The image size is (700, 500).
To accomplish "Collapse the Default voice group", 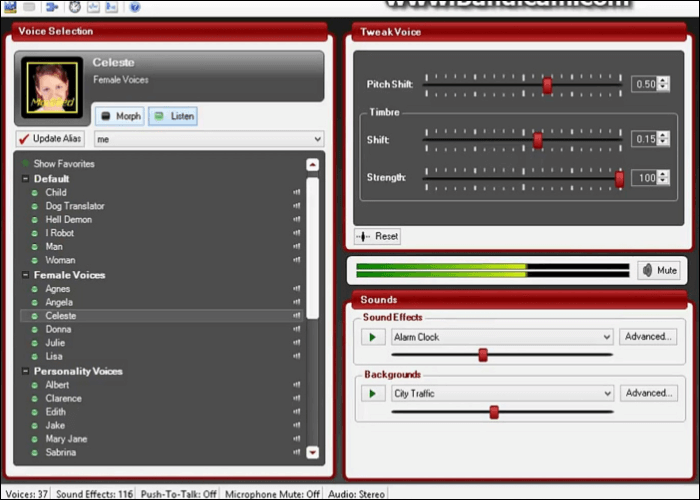I will 25,179.
